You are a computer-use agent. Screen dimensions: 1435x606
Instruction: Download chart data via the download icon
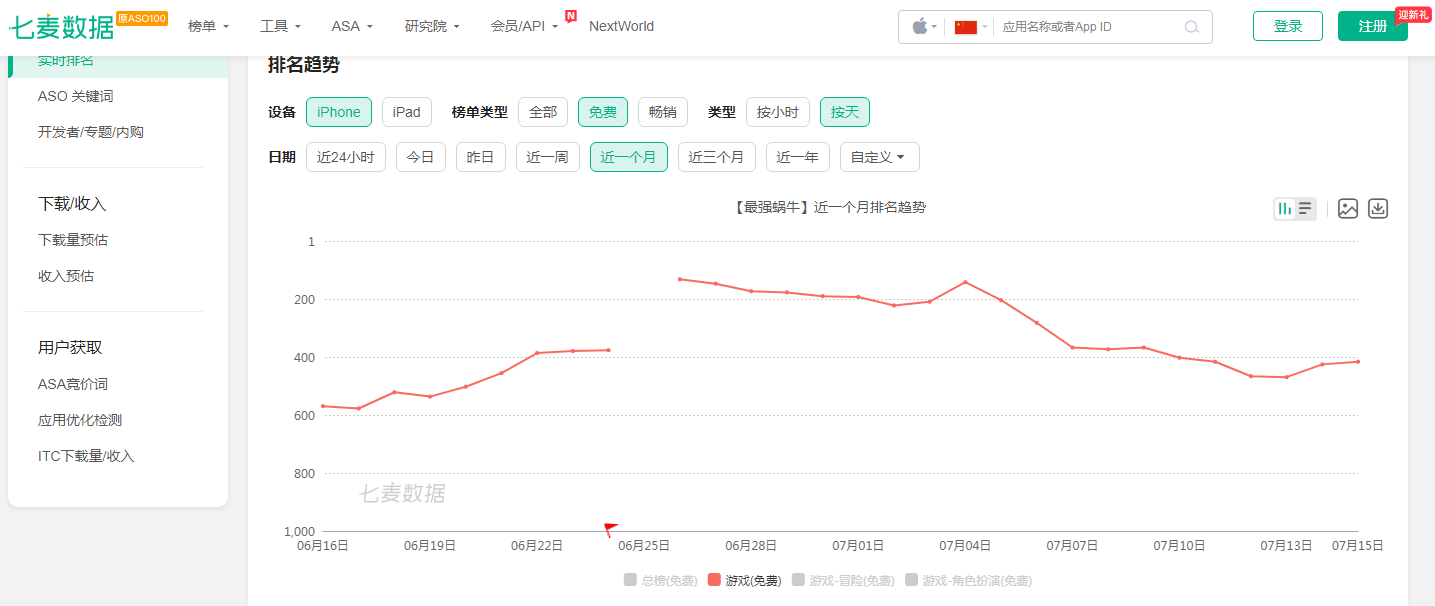1377,208
